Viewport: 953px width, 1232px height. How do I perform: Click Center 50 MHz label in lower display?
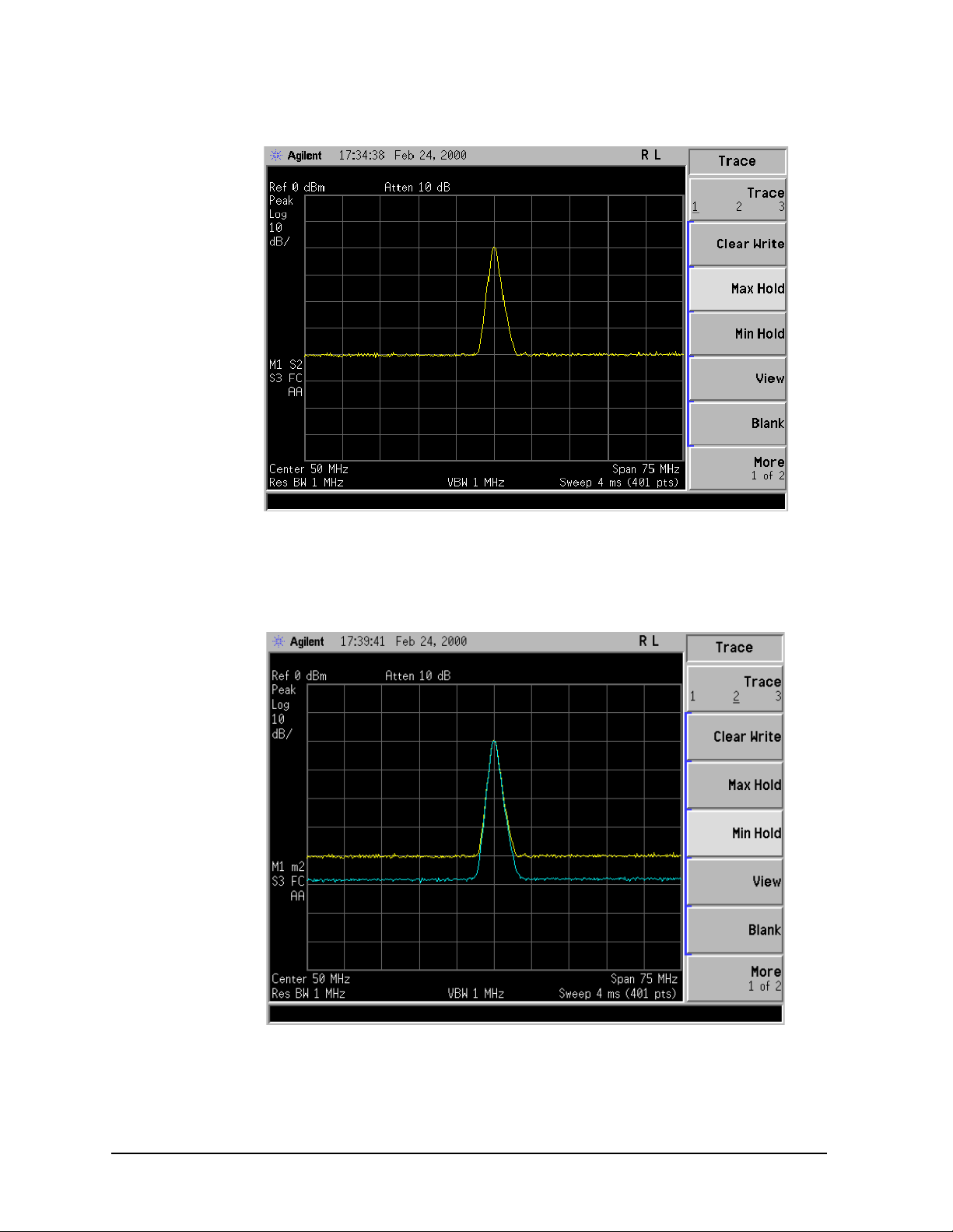[x=310, y=979]
